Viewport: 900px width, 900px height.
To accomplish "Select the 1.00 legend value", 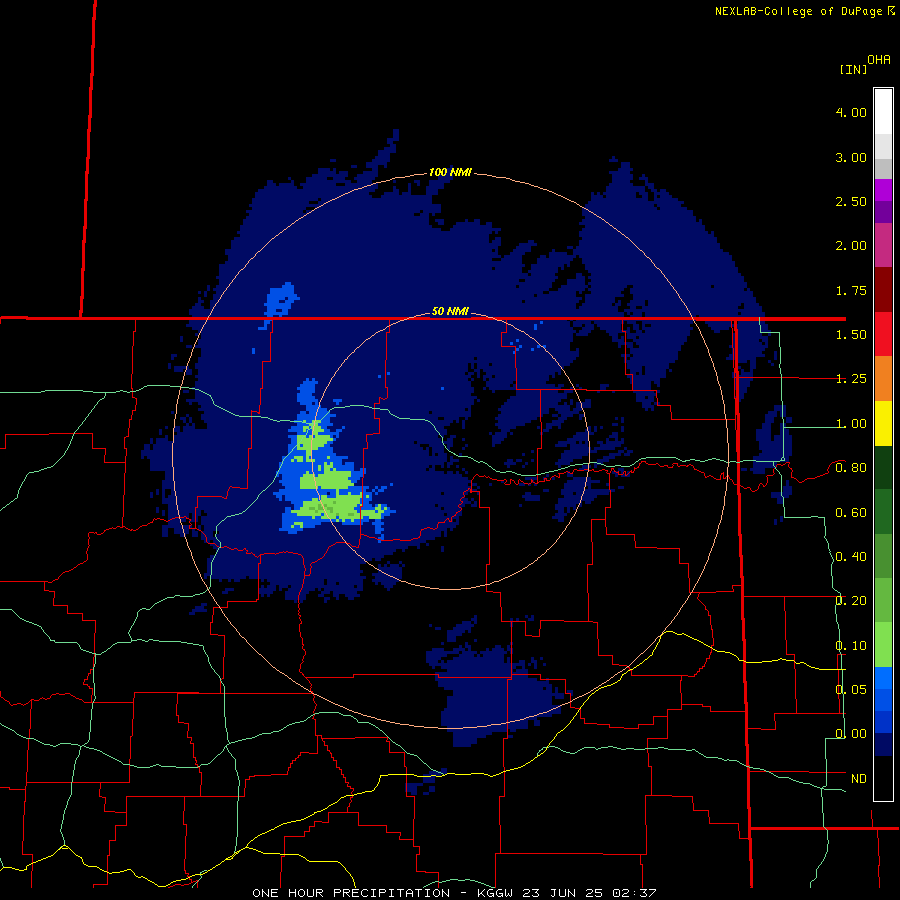I will click(x=851, y=424).
